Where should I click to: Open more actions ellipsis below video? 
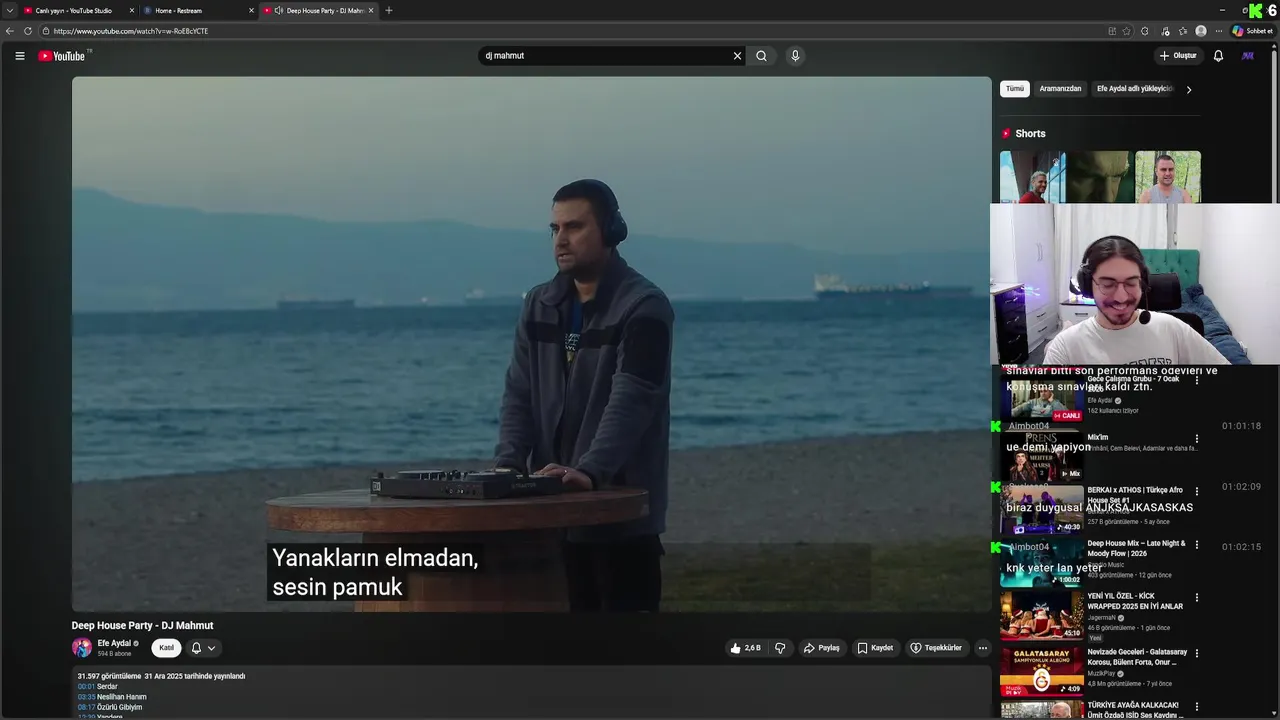pos(982,648)
